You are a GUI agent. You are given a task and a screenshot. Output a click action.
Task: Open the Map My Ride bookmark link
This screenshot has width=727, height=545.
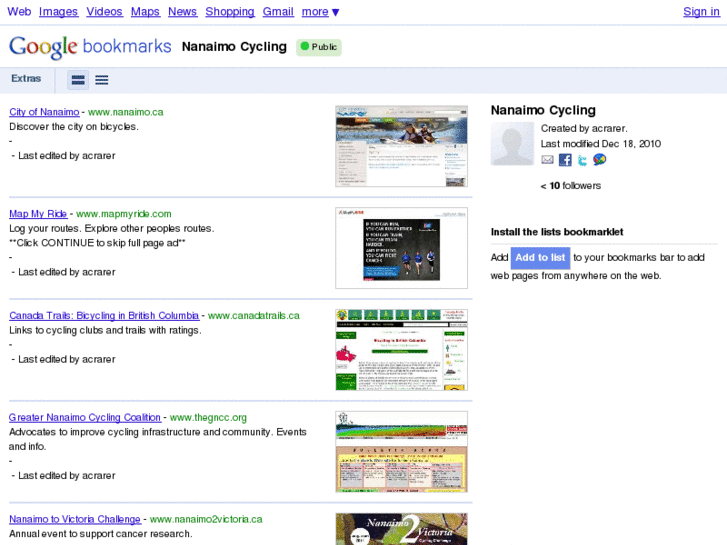[38, 214]
